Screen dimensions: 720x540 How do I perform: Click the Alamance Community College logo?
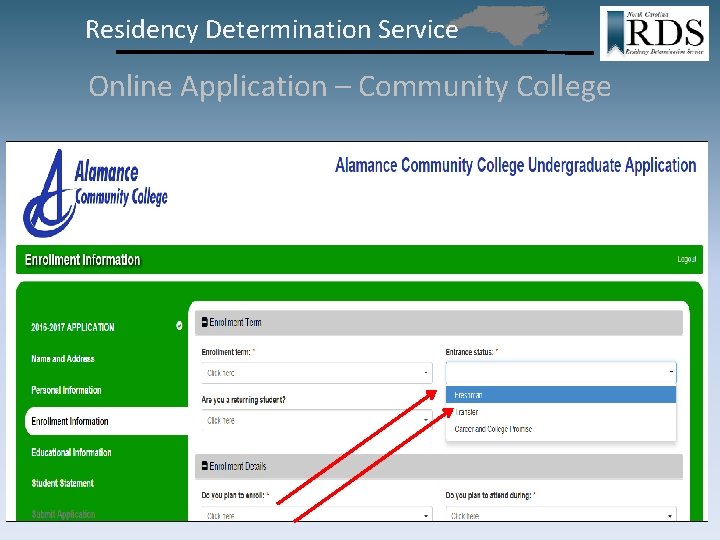(x=96, y=193)
